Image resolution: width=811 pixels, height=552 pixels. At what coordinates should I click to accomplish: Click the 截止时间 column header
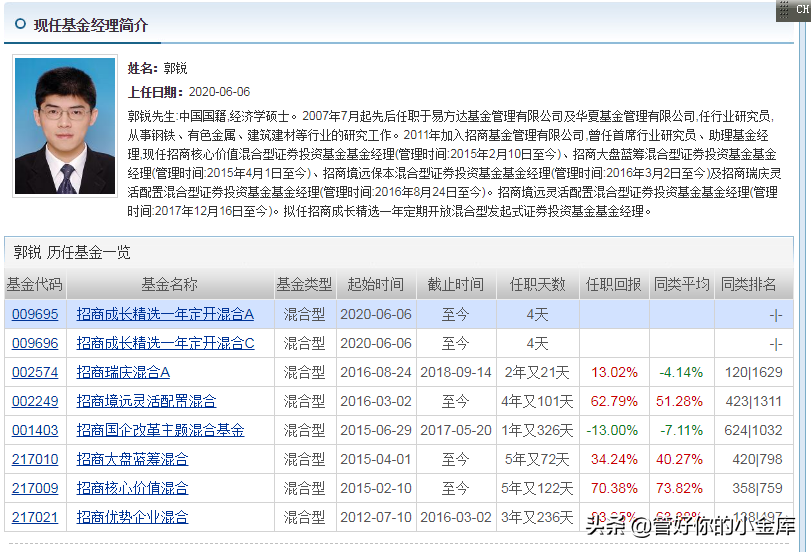(456, 284)
